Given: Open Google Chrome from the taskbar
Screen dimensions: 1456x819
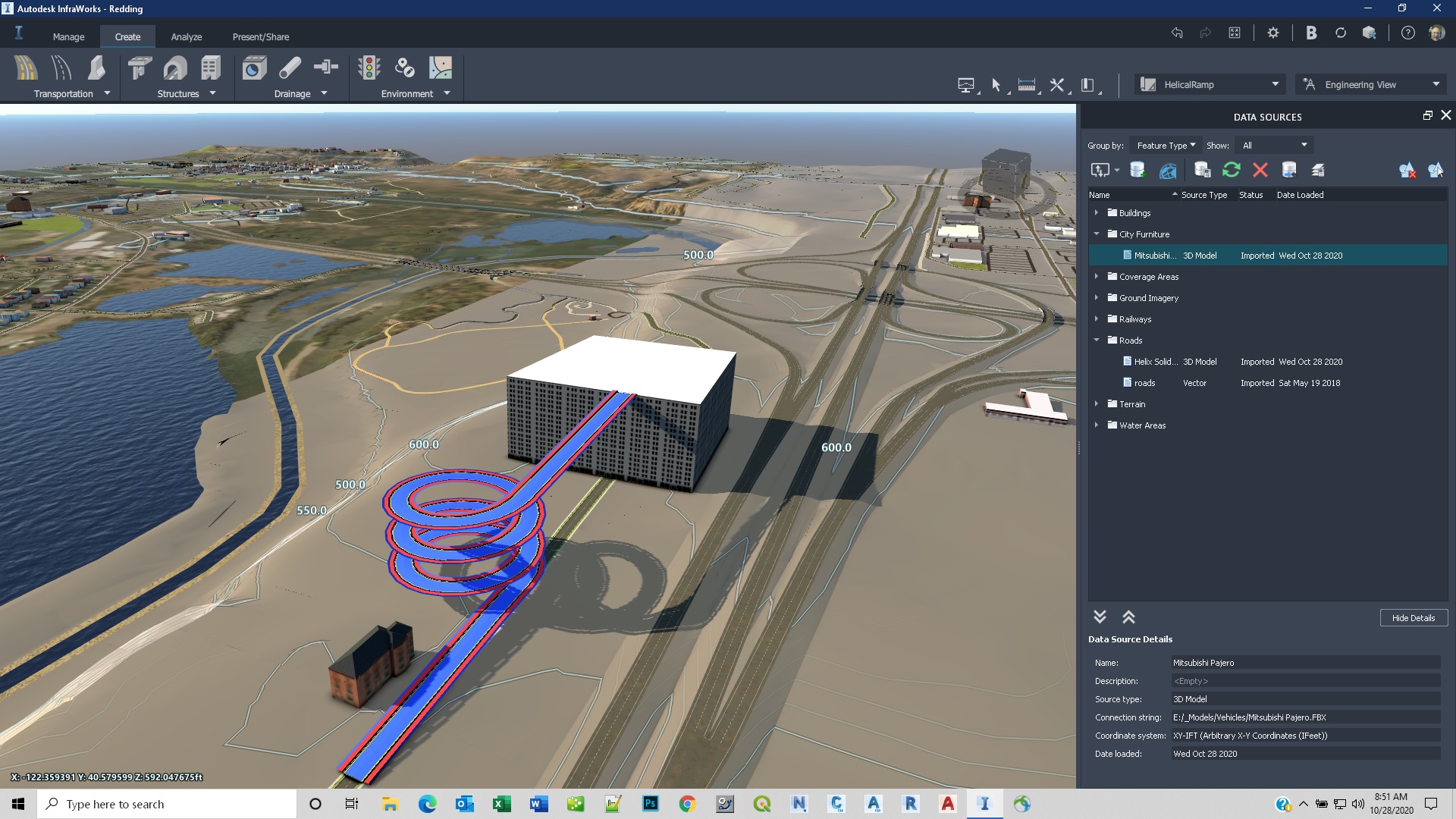Looking at the screenshot, I should 687,804.
